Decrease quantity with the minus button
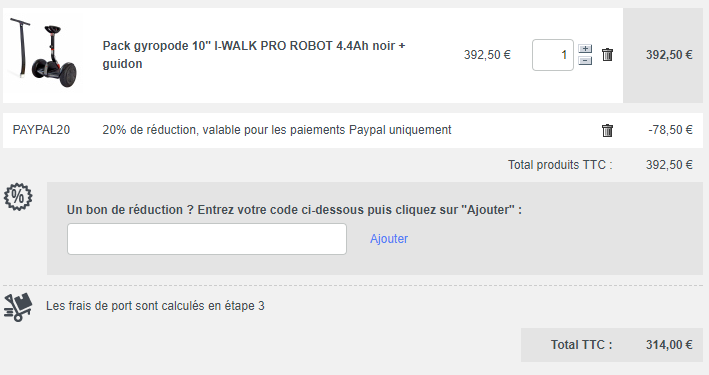709x375 pixels. 585,61
